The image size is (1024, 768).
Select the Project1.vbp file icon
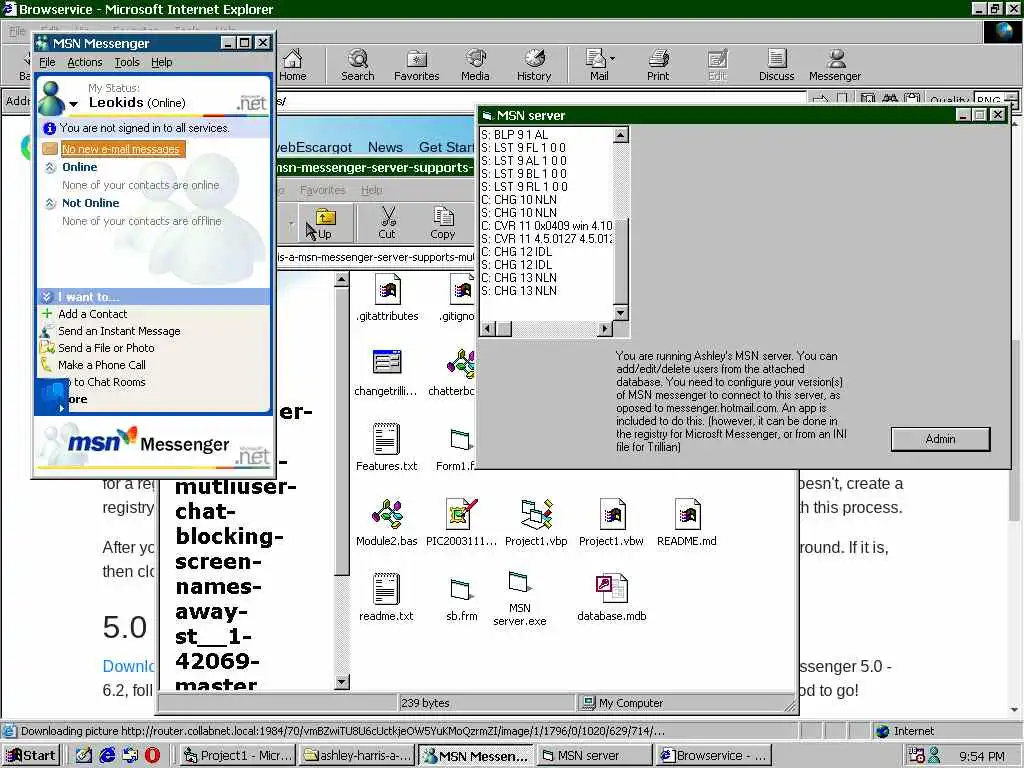click(x=536, y=523)
